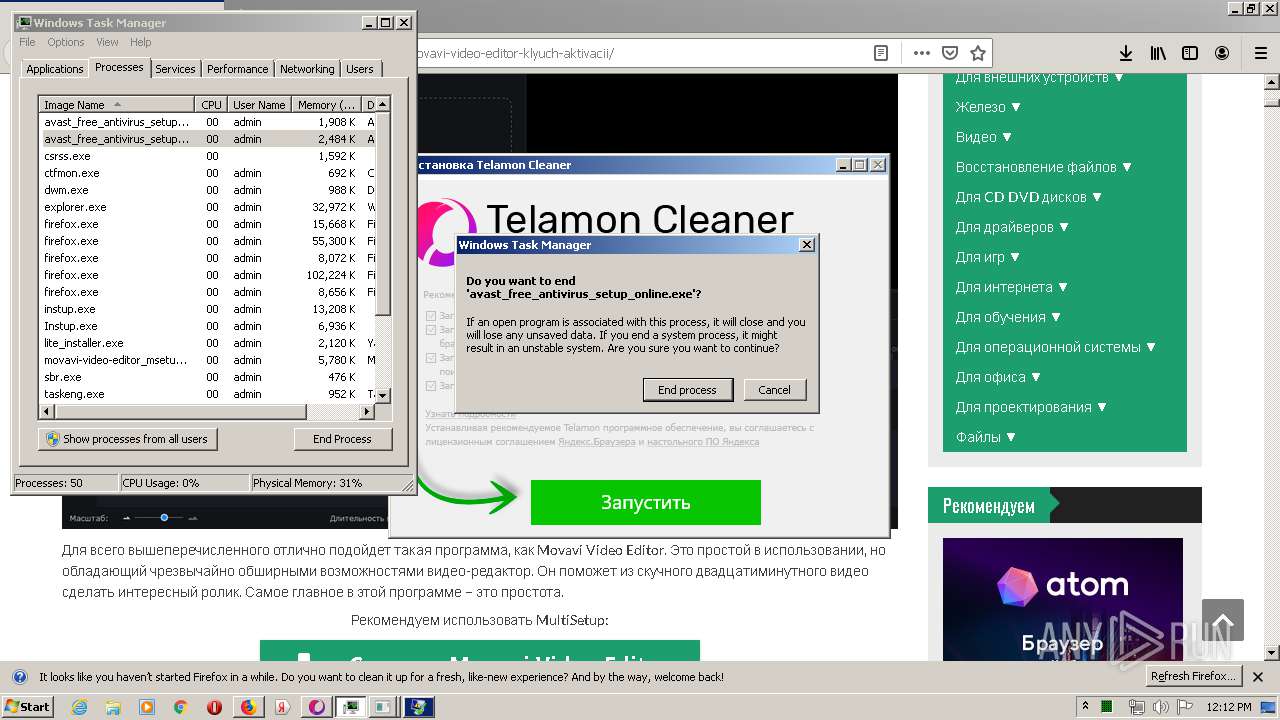Viewport: 1280px width, 720px height.
Task: Open Task Manager green CPU tray icon
Action: click(1107, 707)
